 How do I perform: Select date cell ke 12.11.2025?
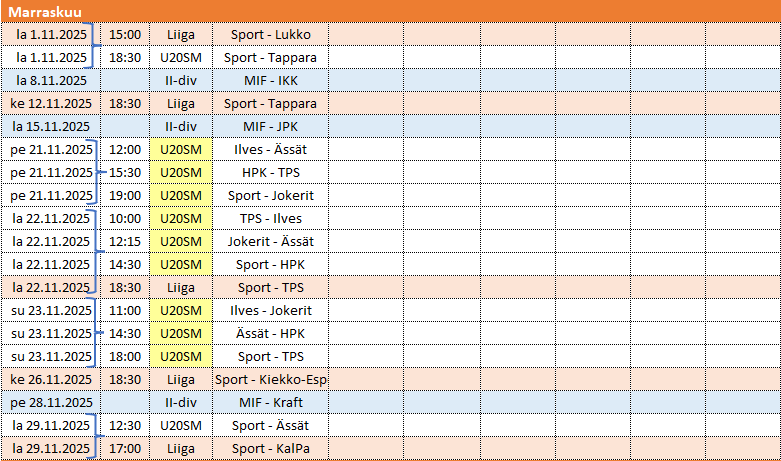tap(51, 104)
